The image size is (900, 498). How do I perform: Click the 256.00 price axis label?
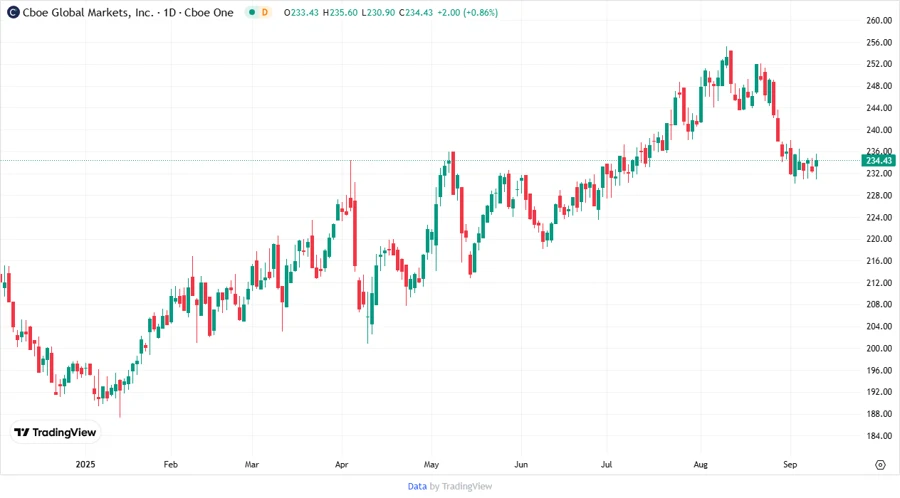pos(879,42)
